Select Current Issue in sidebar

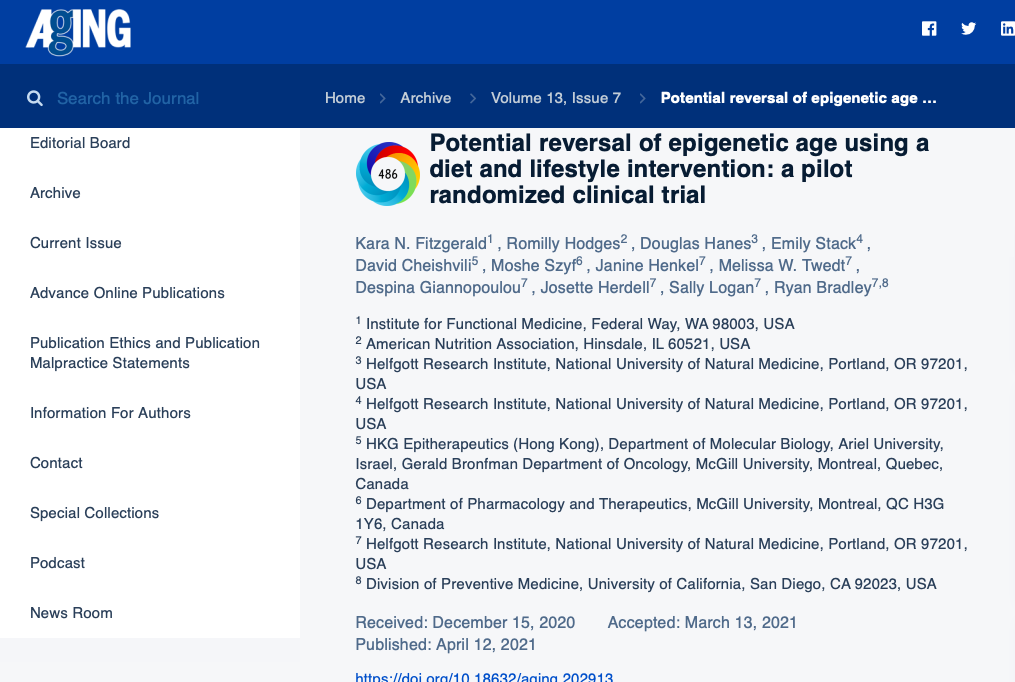[x=76, y=243]
